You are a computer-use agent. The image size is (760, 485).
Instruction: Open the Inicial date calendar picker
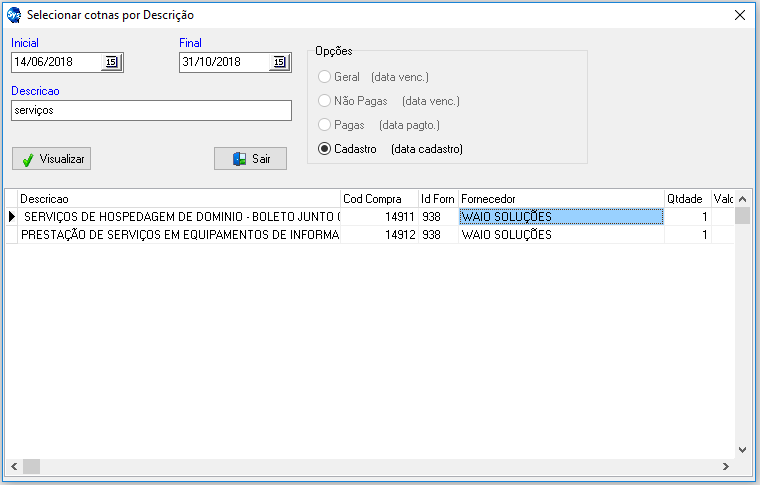pyautogui.click(x=111, y=62)
